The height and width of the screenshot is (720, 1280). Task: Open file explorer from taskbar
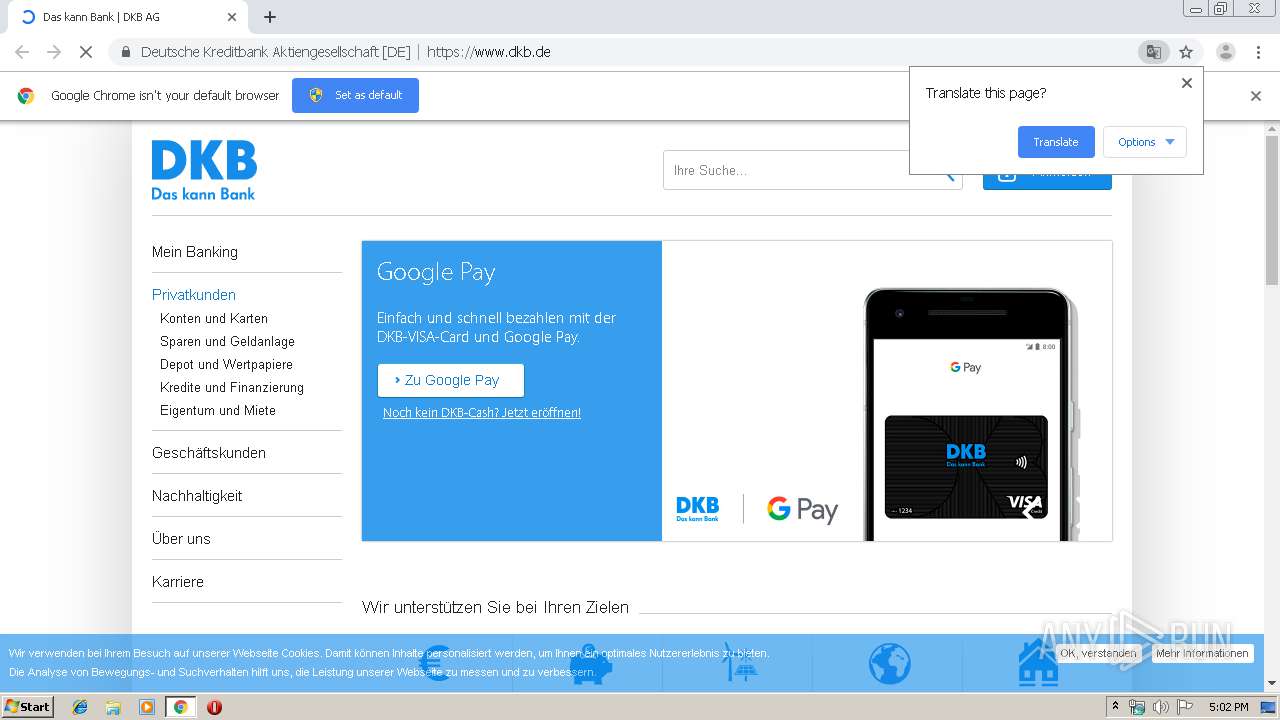click(113, 707)
